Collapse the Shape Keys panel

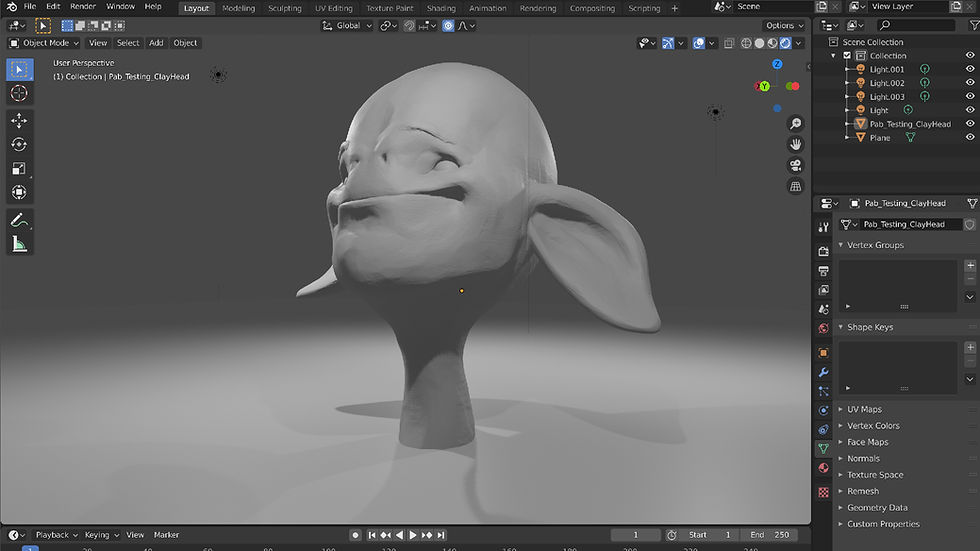click(x=869, y=327)
